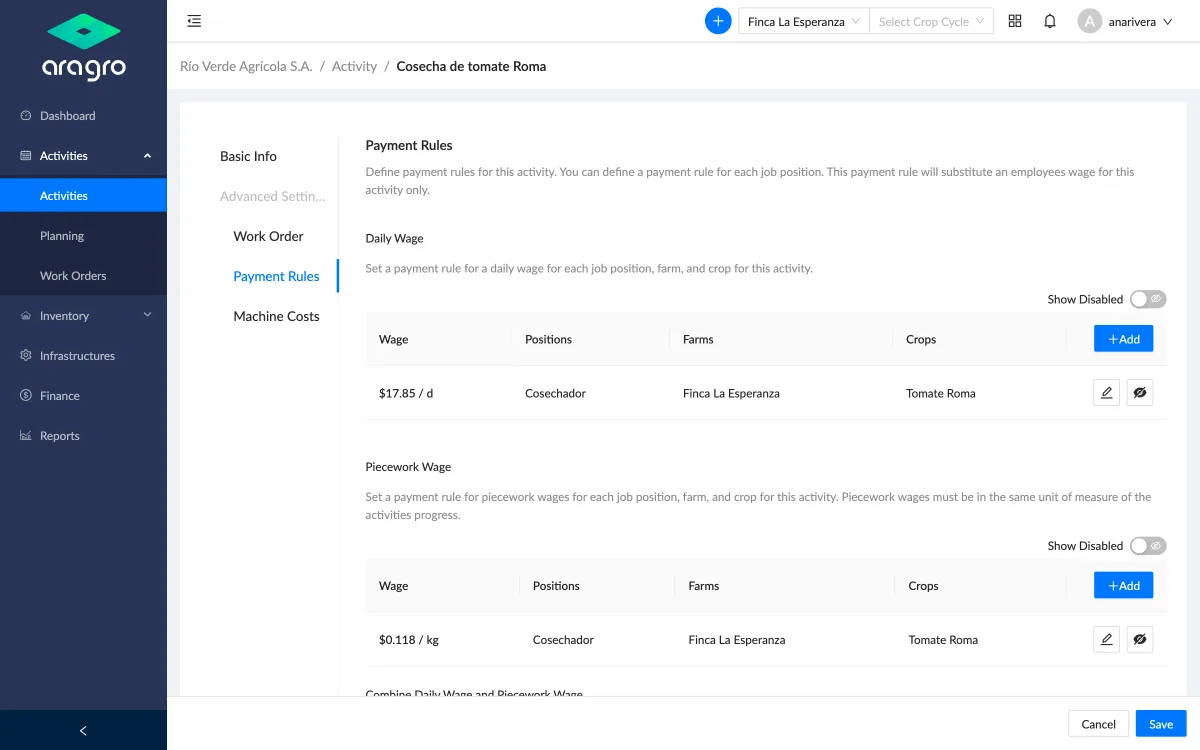Select Activities submenu item
Image resolution: width=1200 pixels, height=750 pixels.
pos(83,196)
